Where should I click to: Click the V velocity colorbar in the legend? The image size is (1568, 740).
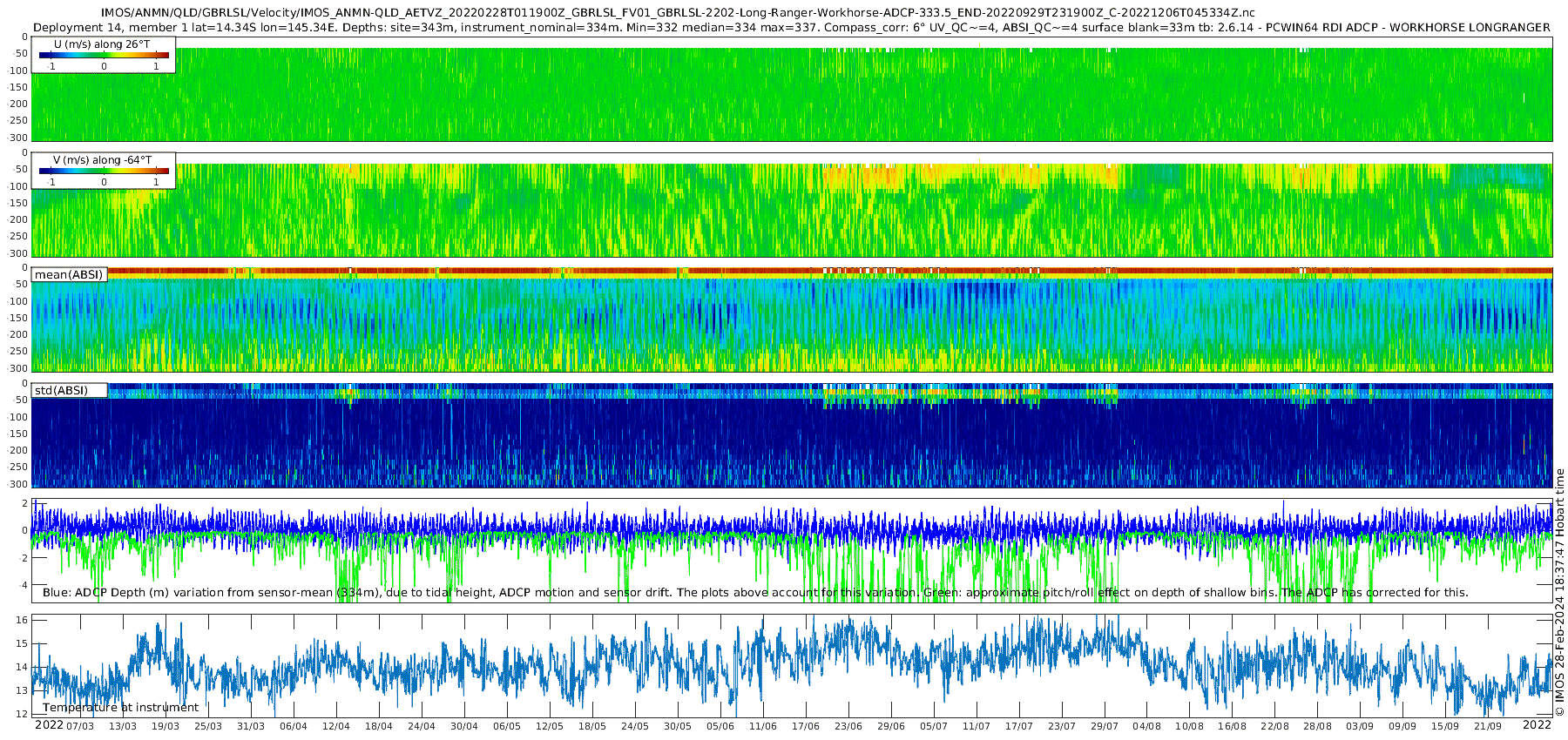pyautogui.click(x=104, y=172)
